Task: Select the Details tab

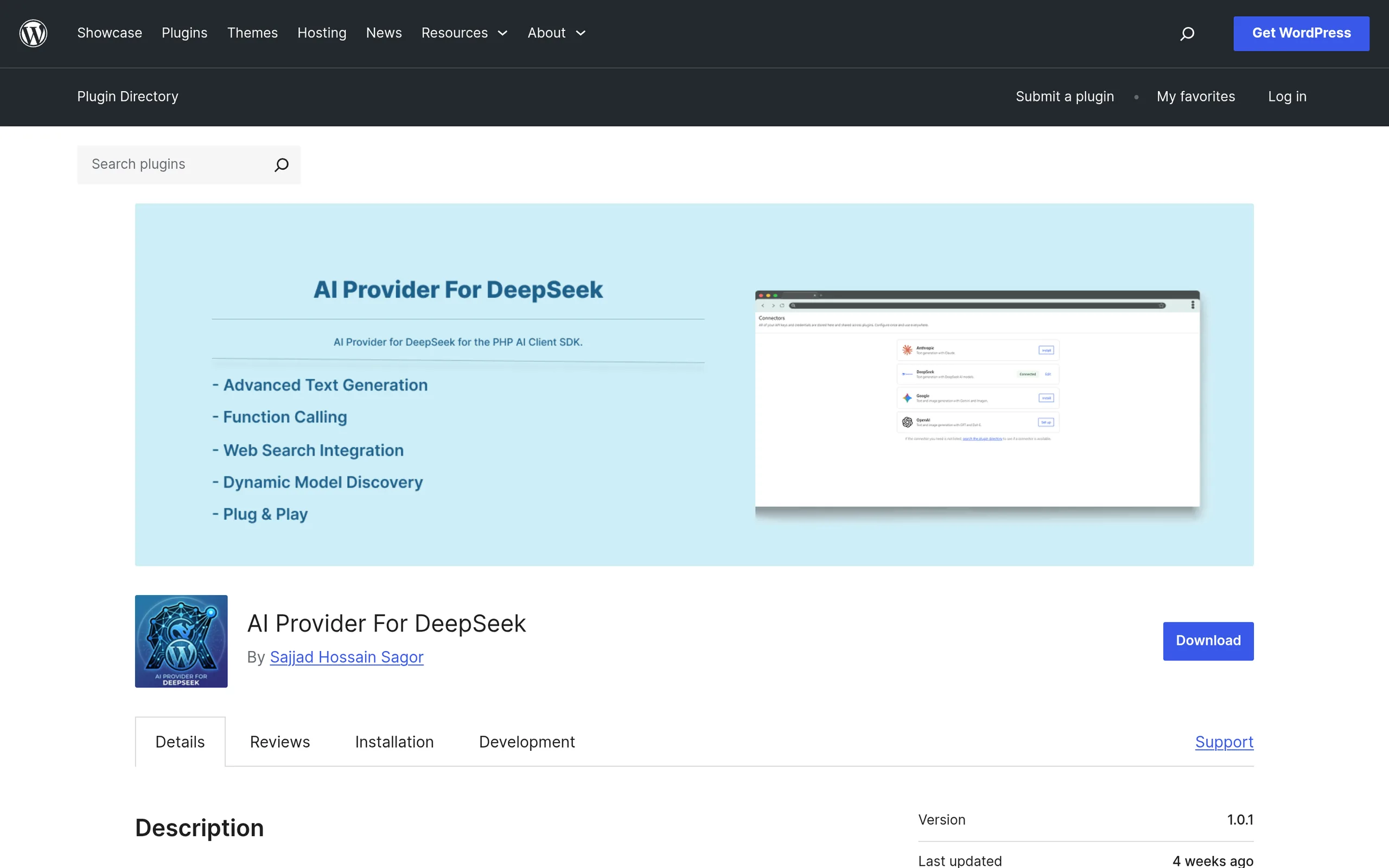Action: (180, 742)
